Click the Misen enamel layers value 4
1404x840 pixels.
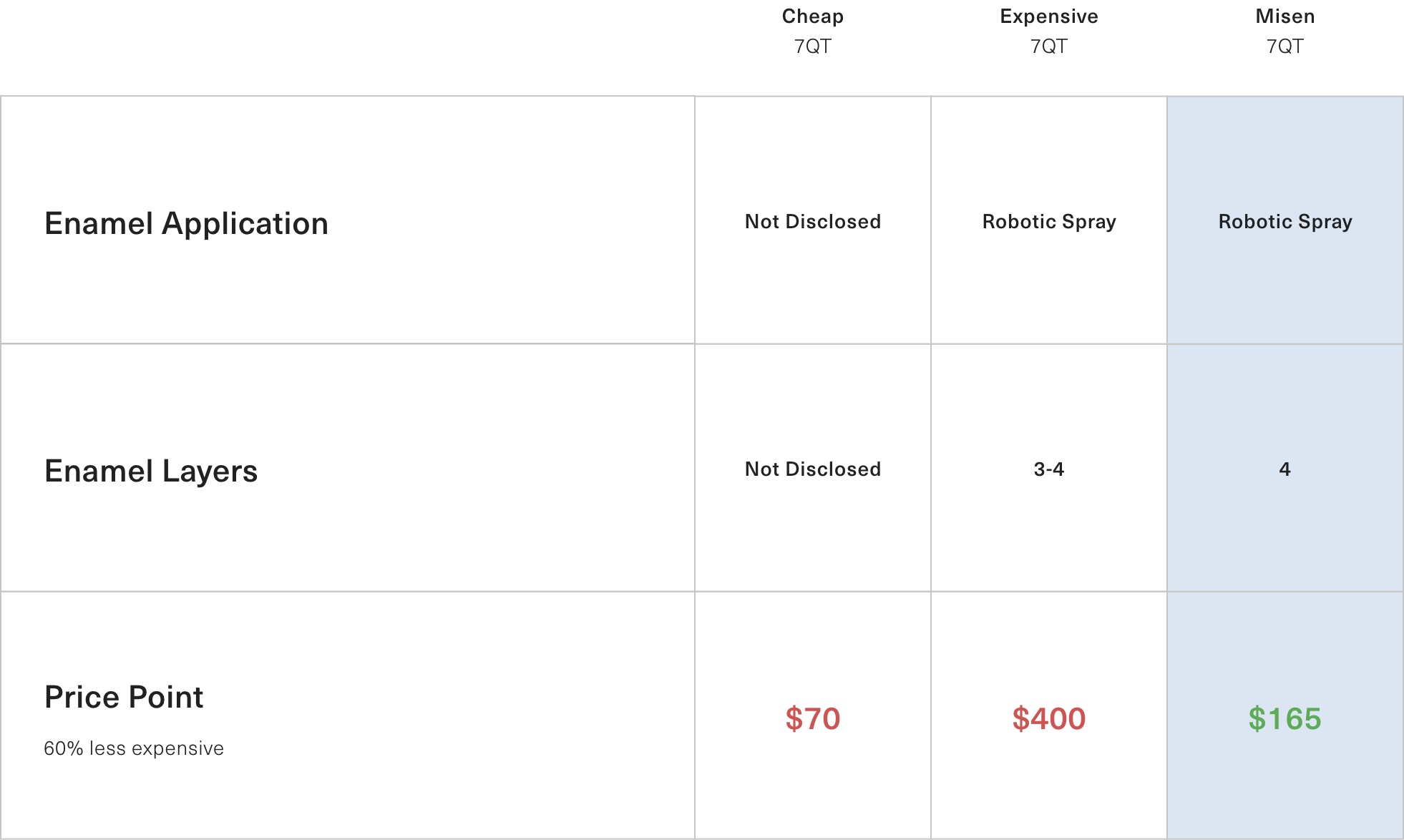pos(1285,469)
